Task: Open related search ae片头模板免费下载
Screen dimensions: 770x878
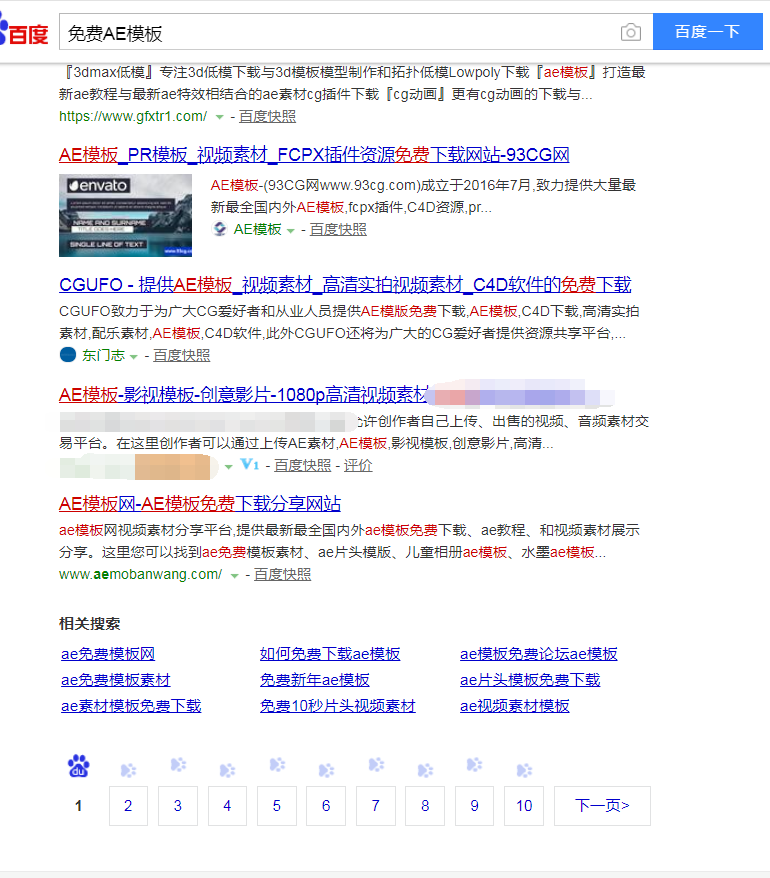Action: [530, 680]
